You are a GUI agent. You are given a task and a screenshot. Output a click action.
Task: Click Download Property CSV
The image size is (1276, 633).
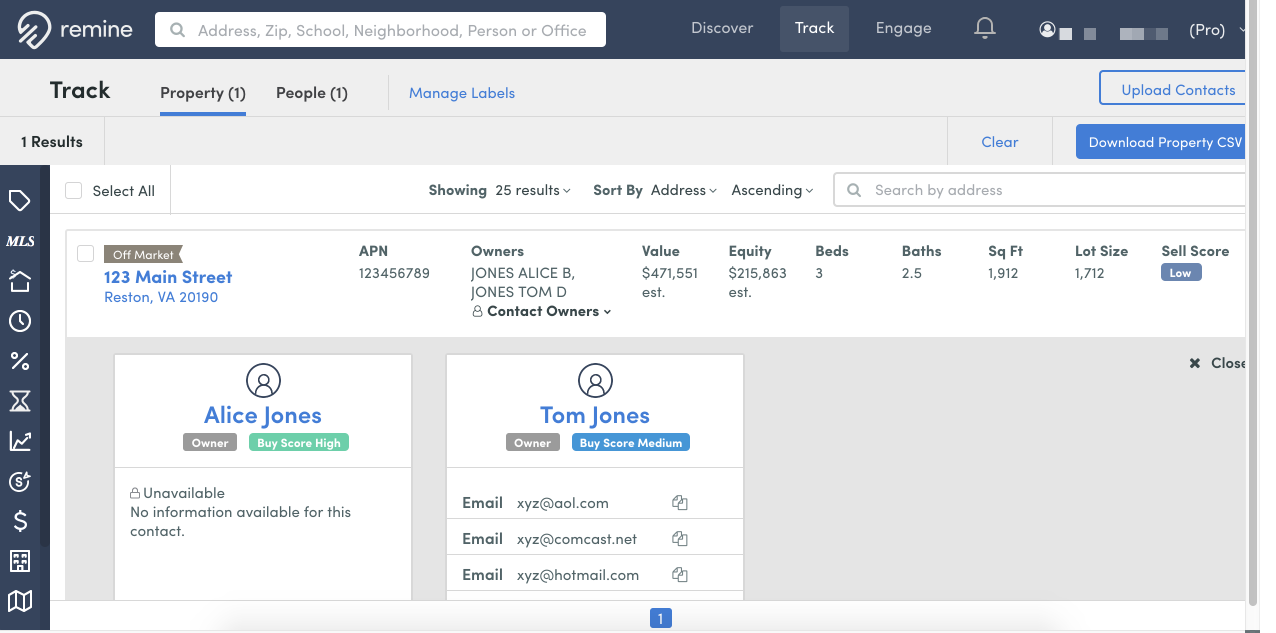[x=1161, y=142]
